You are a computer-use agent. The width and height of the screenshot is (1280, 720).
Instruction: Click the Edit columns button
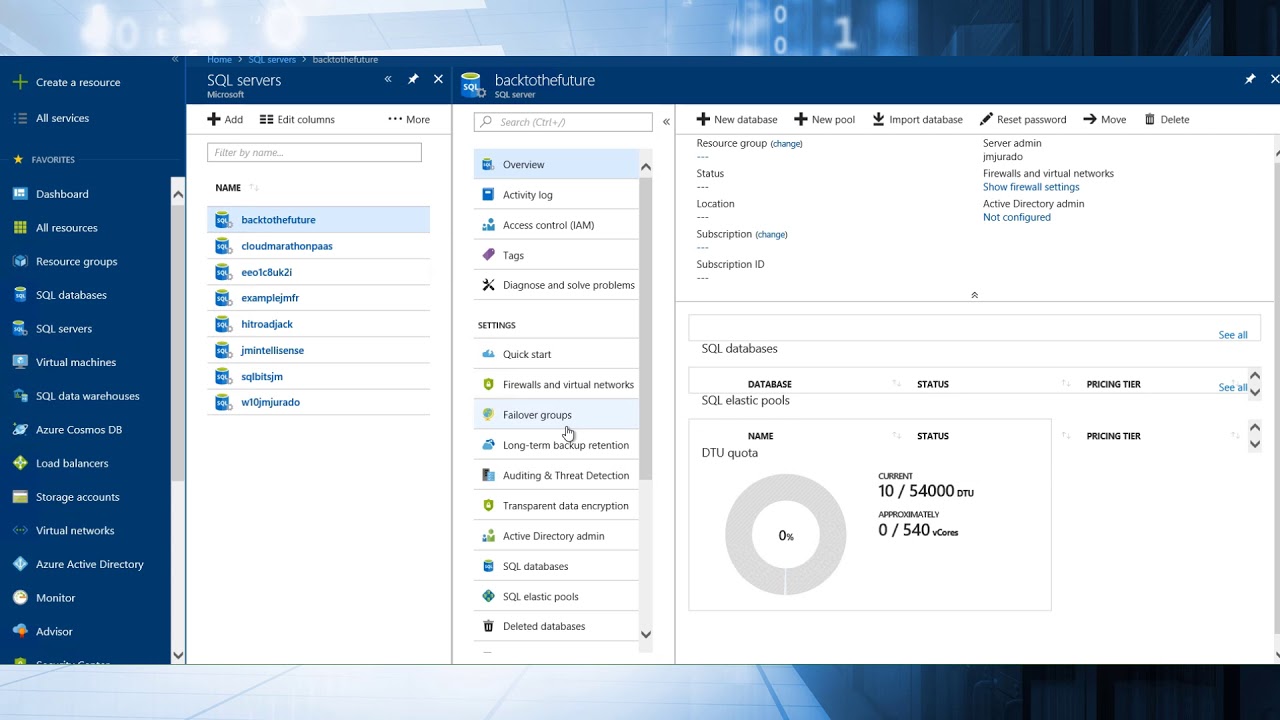point(297,119)
